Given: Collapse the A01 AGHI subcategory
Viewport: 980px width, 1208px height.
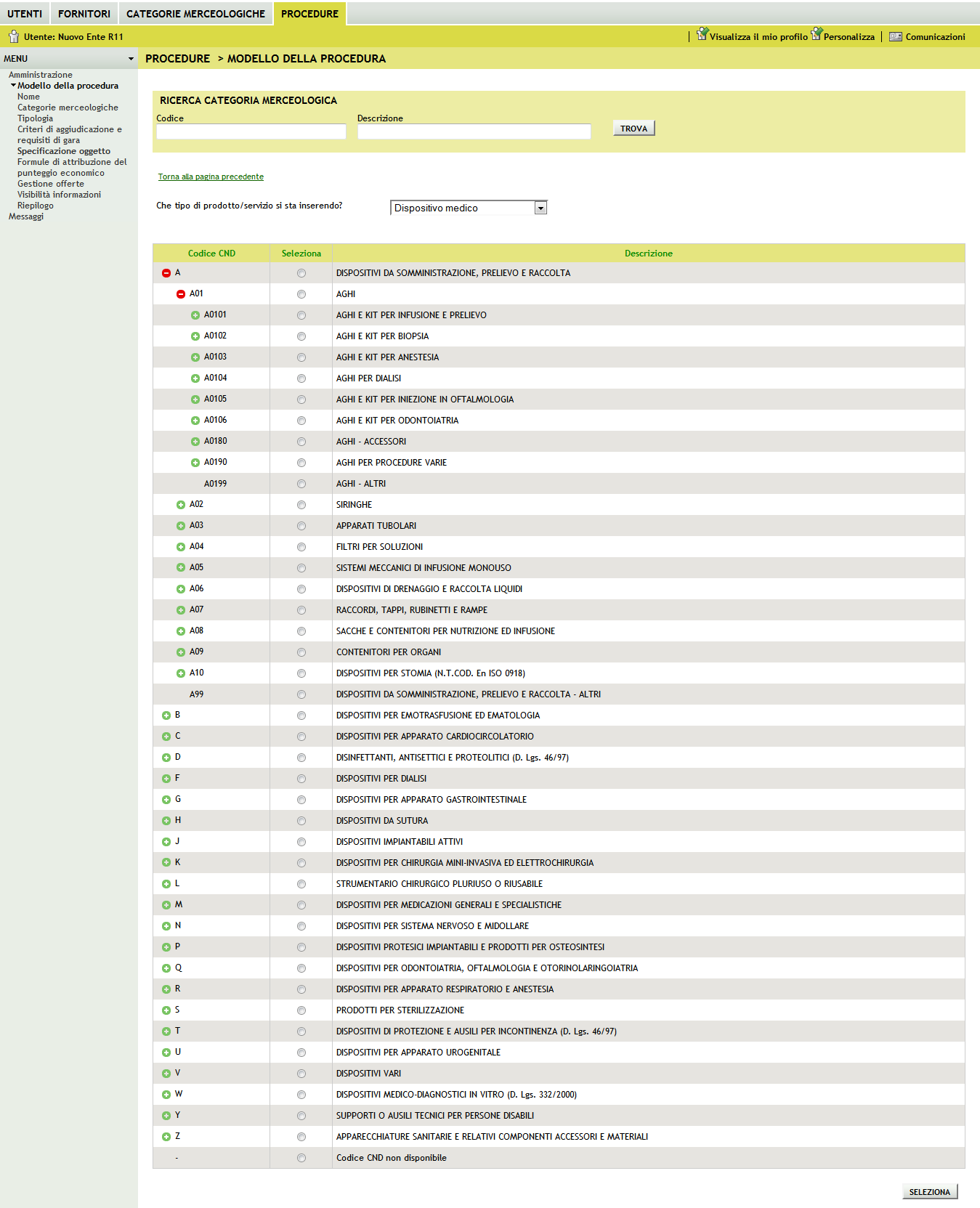Looking at the screenshot, I should click(x=181, y=294).
